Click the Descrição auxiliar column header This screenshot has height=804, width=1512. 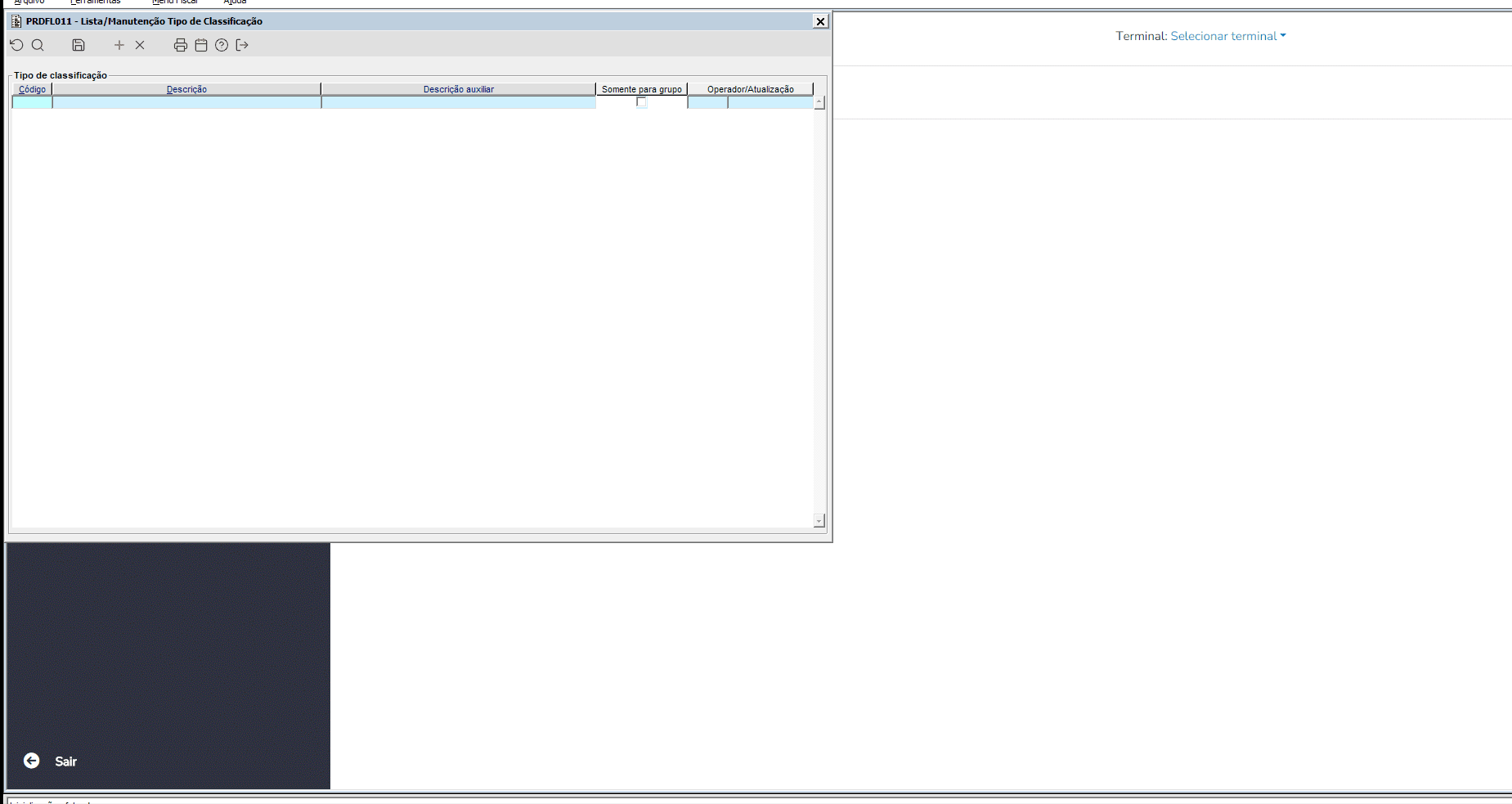pos(459,89)
